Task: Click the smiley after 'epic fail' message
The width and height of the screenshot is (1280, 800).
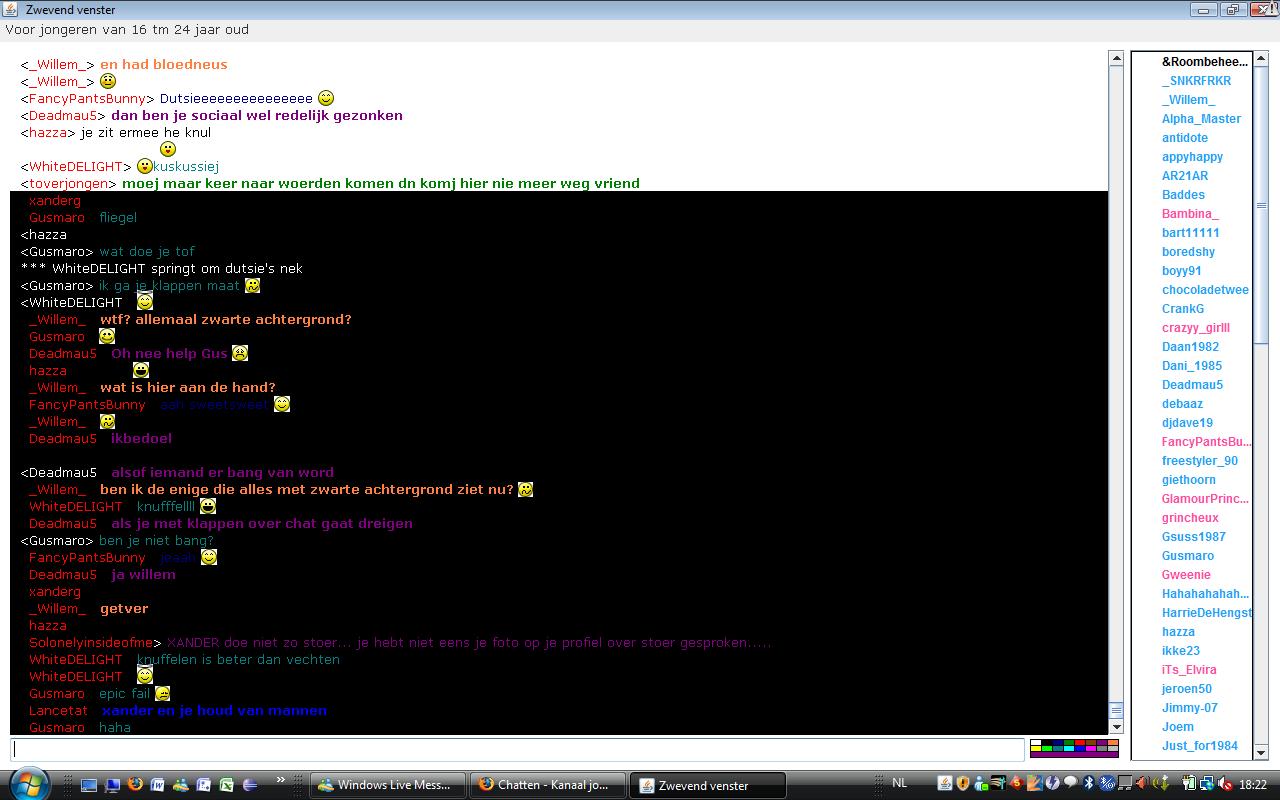Action: (x=162, y=693)
